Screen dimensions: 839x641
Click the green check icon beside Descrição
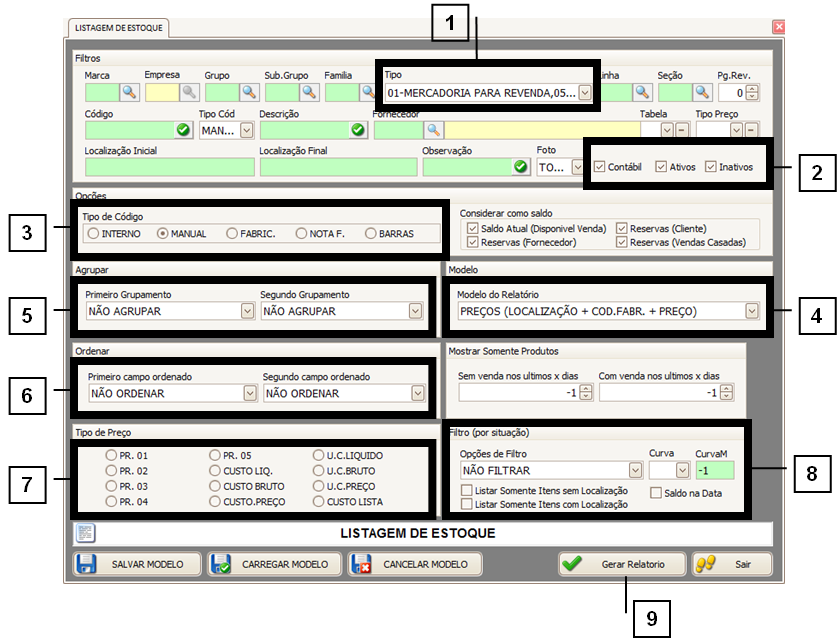pos(358,130)
